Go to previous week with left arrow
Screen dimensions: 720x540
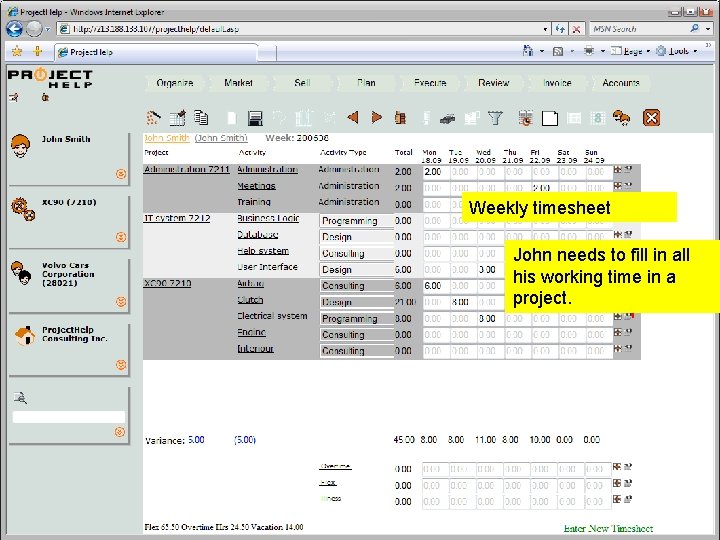click(x=353, y=118)
